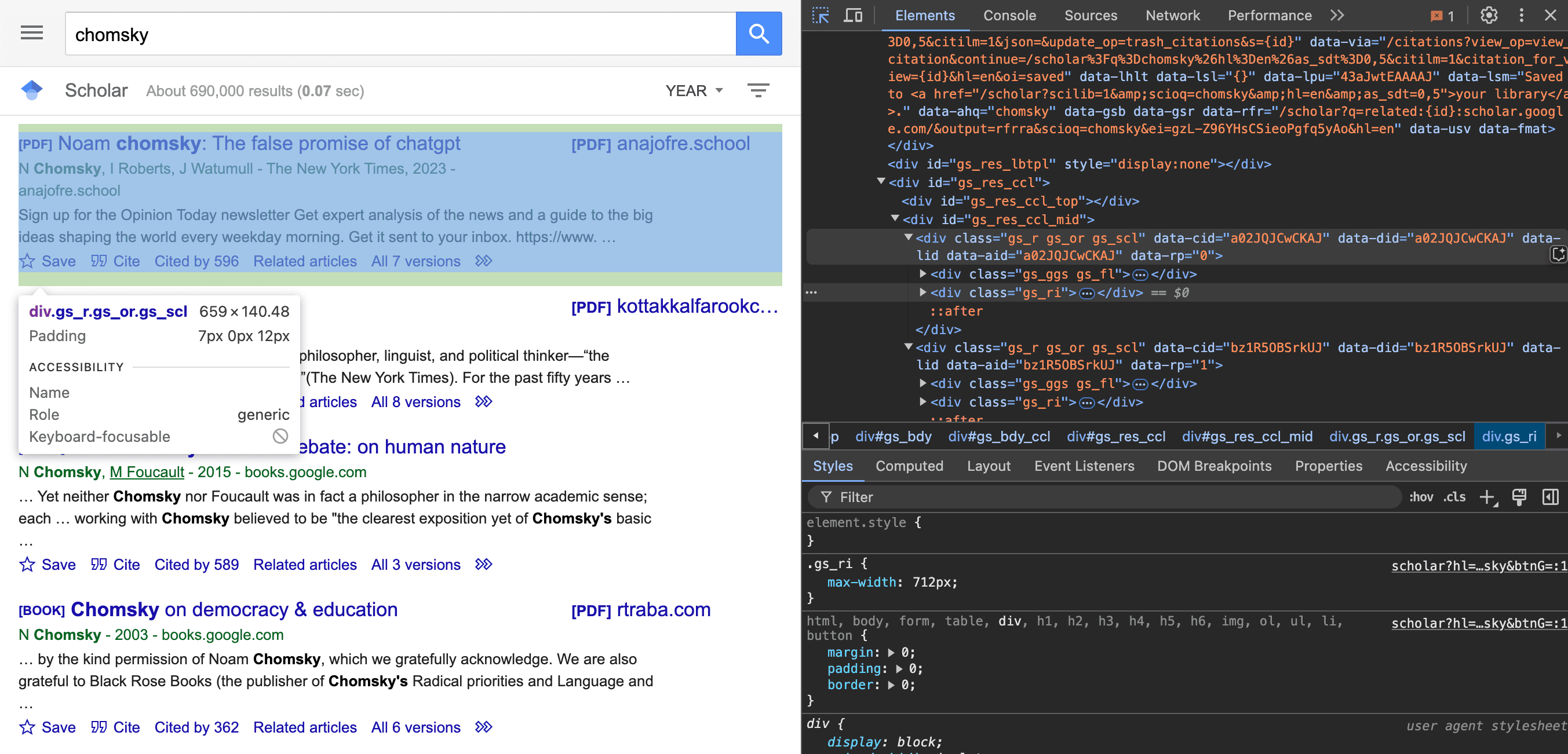Screen dimensions: 1568x754
Task: Expand the selected gs_ri div node
Action: (923, 292)
